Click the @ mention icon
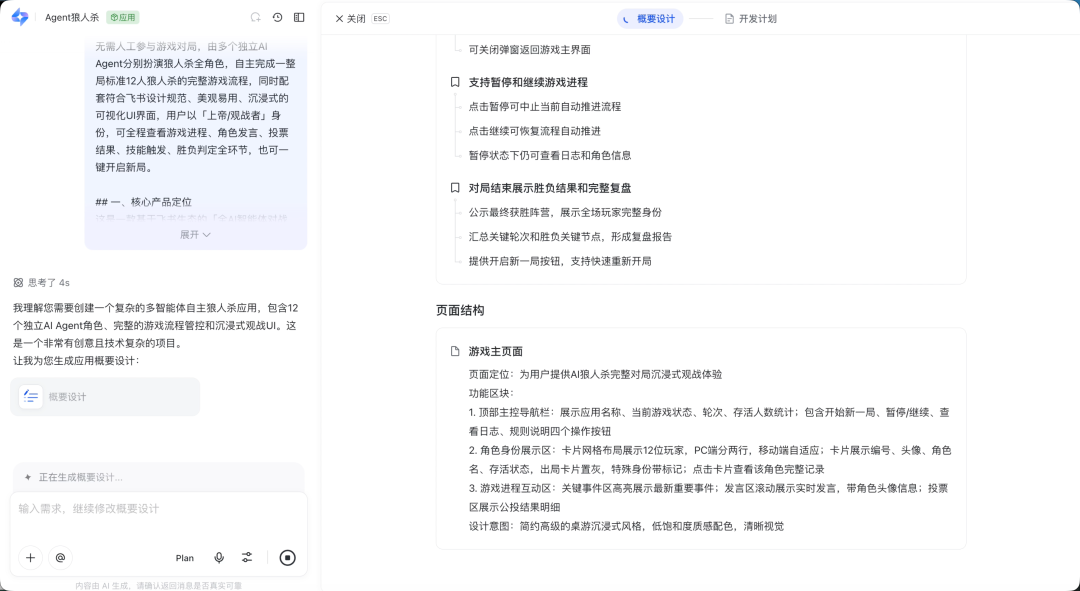This screenshot has width=1080, height=591. 60,558
